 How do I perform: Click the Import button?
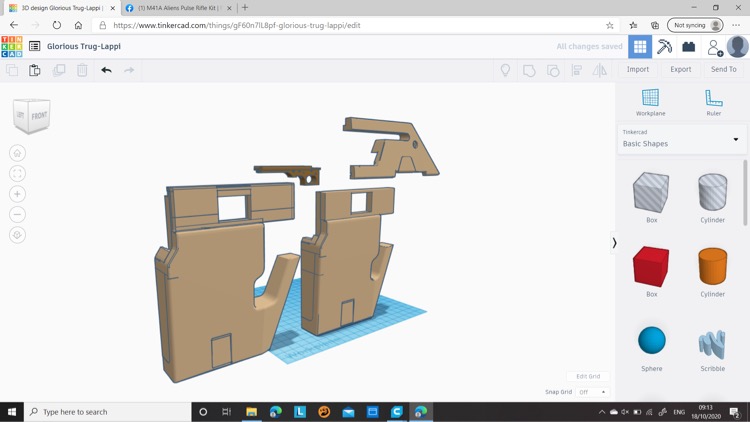[638, 69]
